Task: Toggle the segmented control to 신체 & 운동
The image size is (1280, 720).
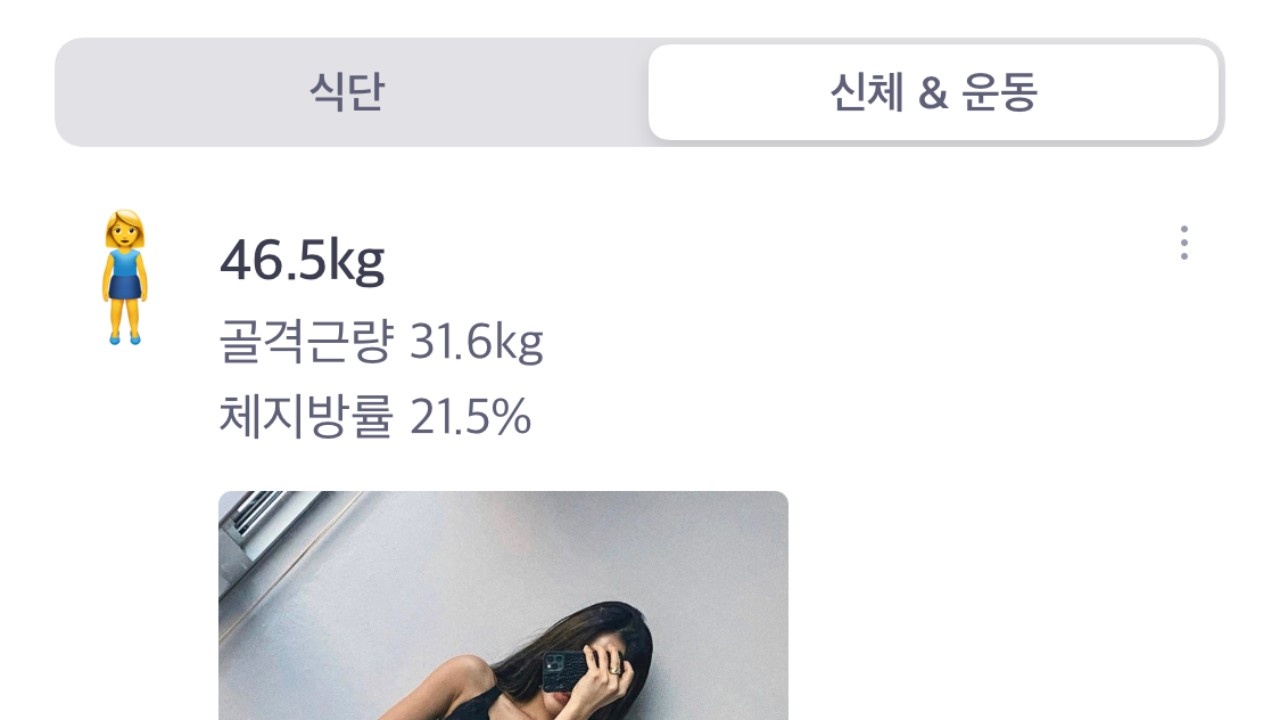Action: coord(934,92)
